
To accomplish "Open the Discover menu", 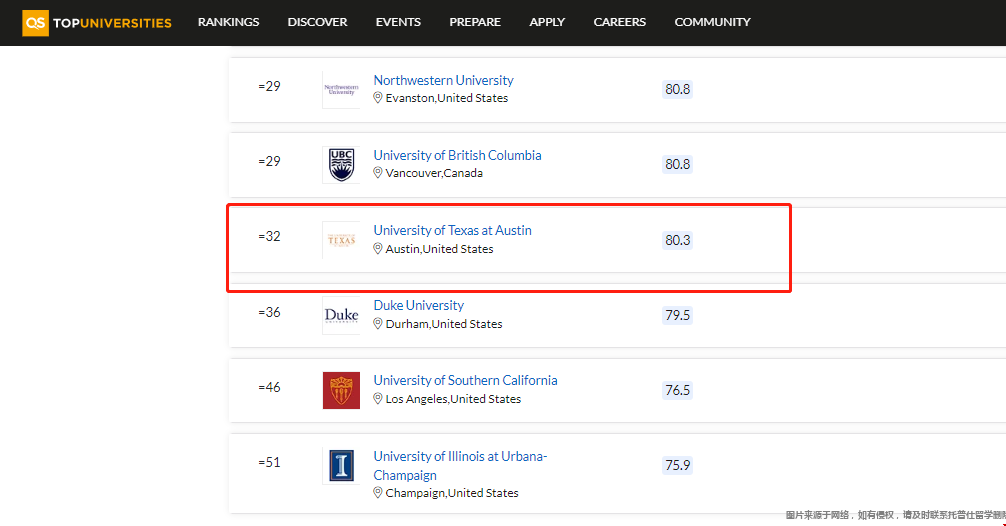I will coord(317,22).
